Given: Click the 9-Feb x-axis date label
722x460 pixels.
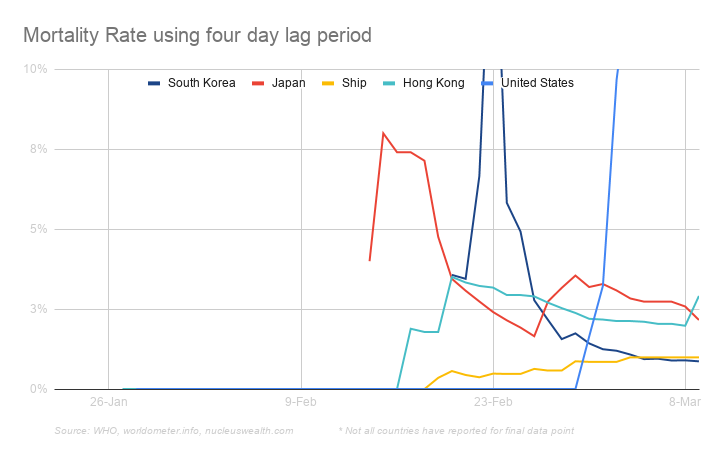Looking at the screenshot, I should click(301, 402).
